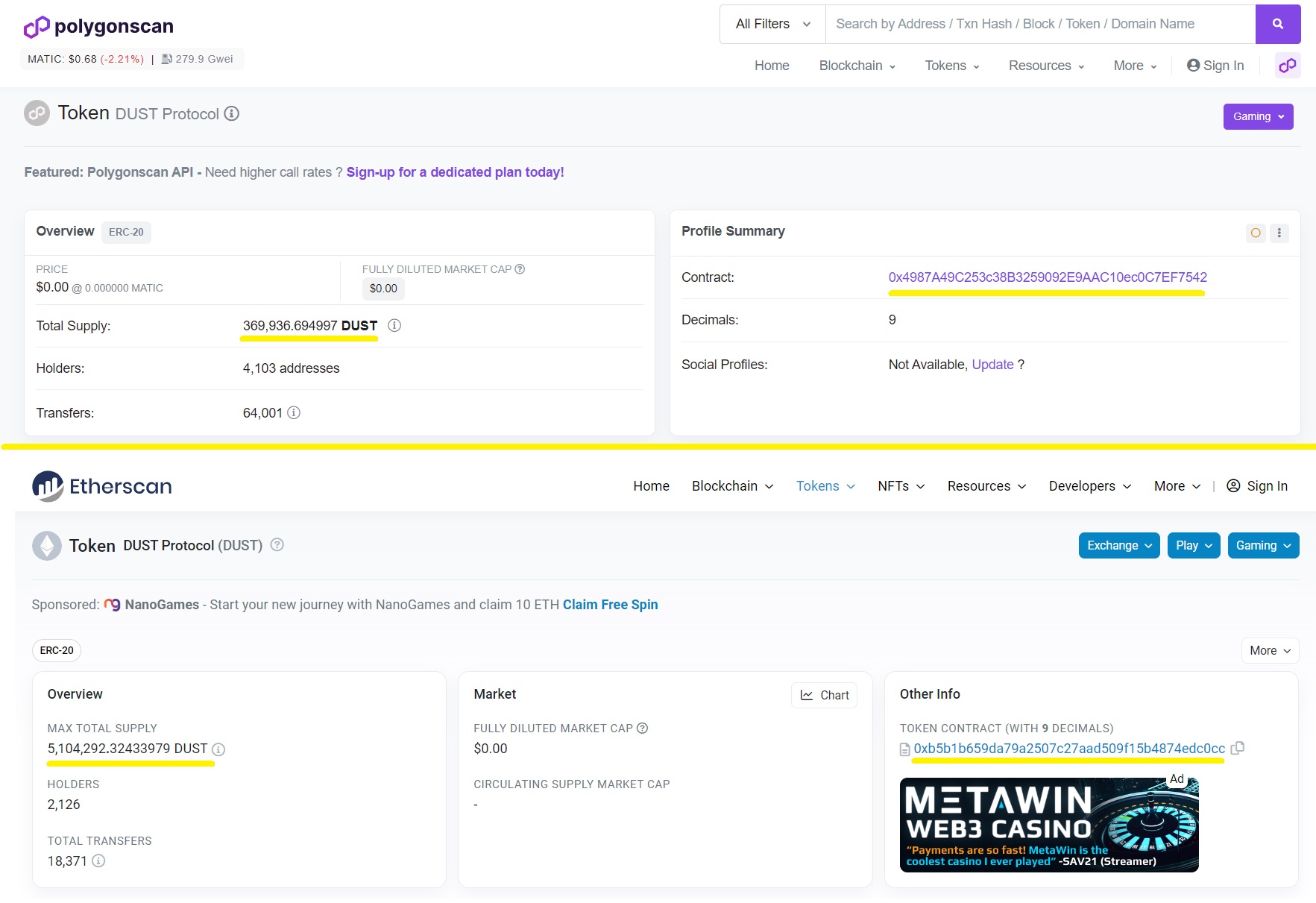Click the help icon beside Etherscan Fully Diluted Market Cap
Screen dimensions: 1316x903
[643, 728]
